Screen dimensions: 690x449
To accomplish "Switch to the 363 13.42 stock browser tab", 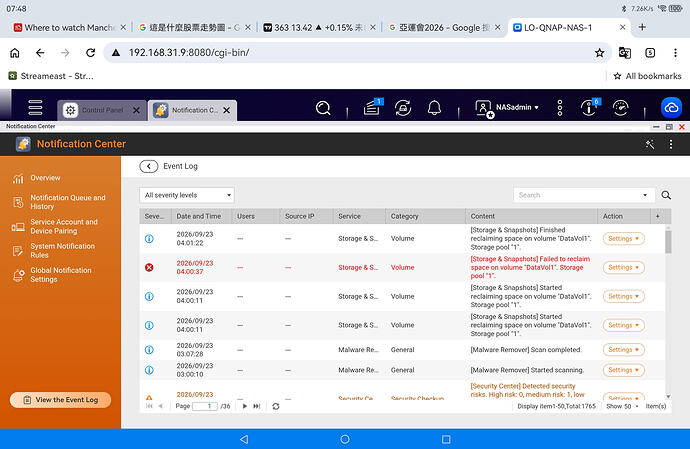I will click(319, 28).
